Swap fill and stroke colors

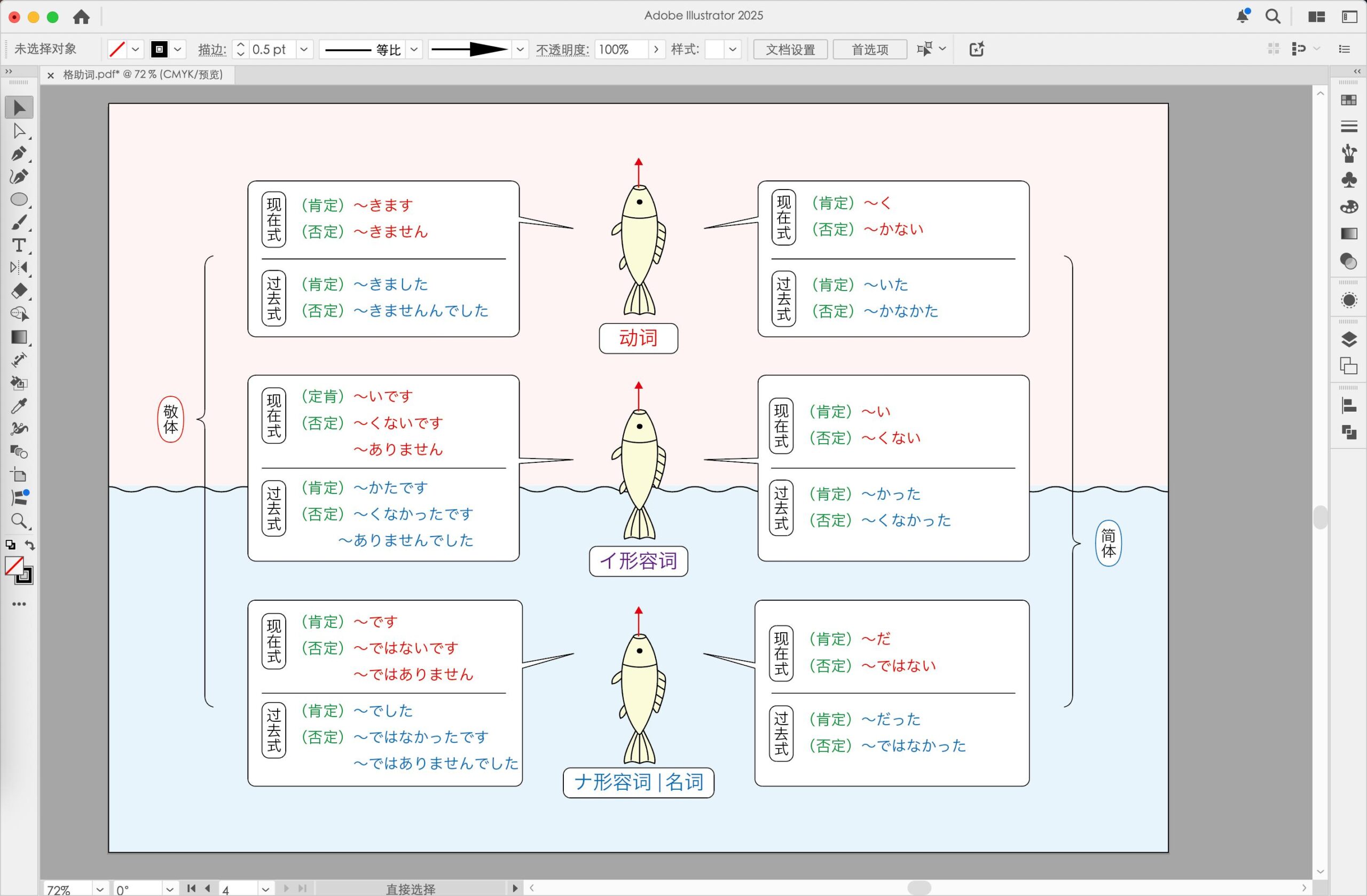pyautogui.click(x=30, y=545)
